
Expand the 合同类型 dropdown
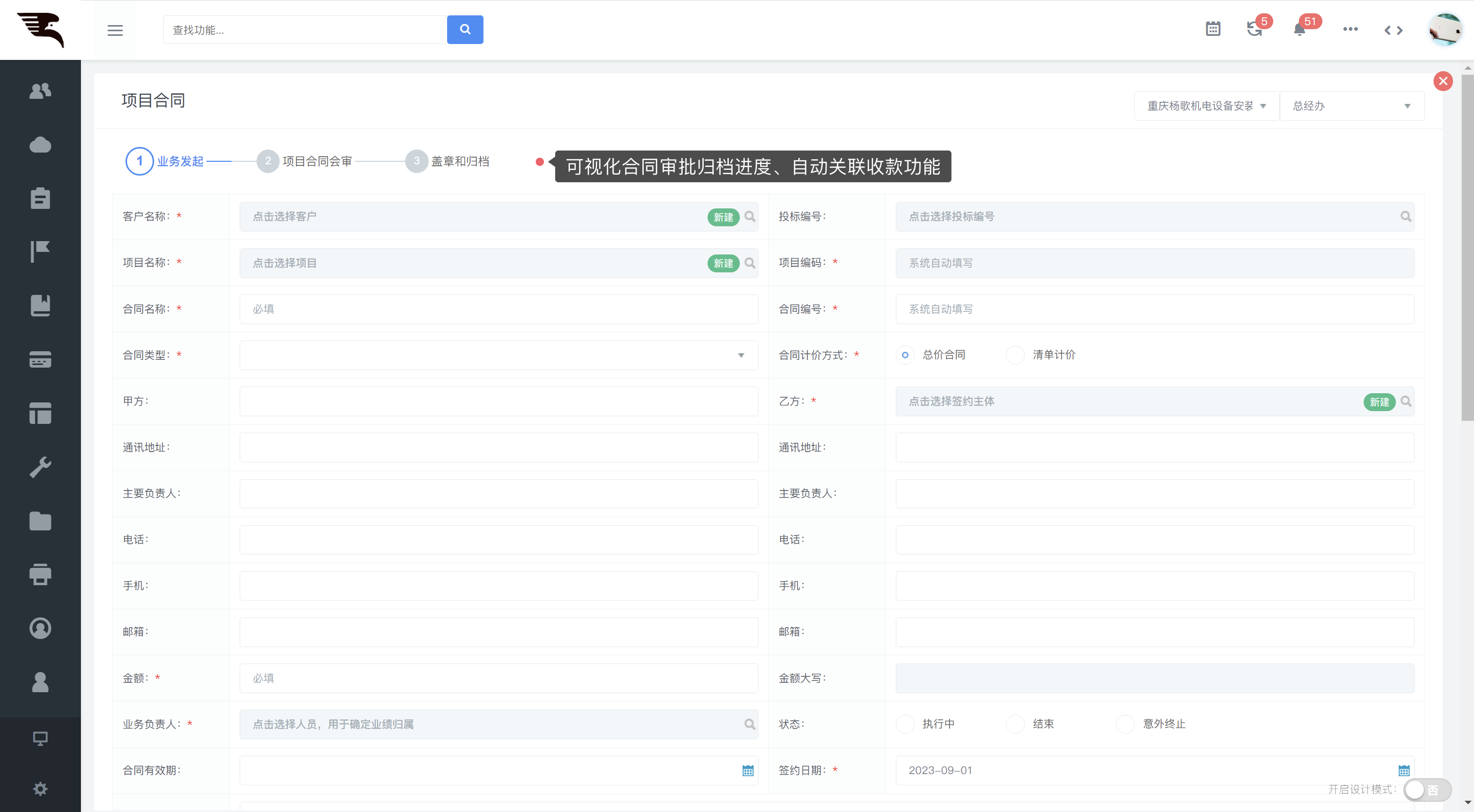(498, 355)
